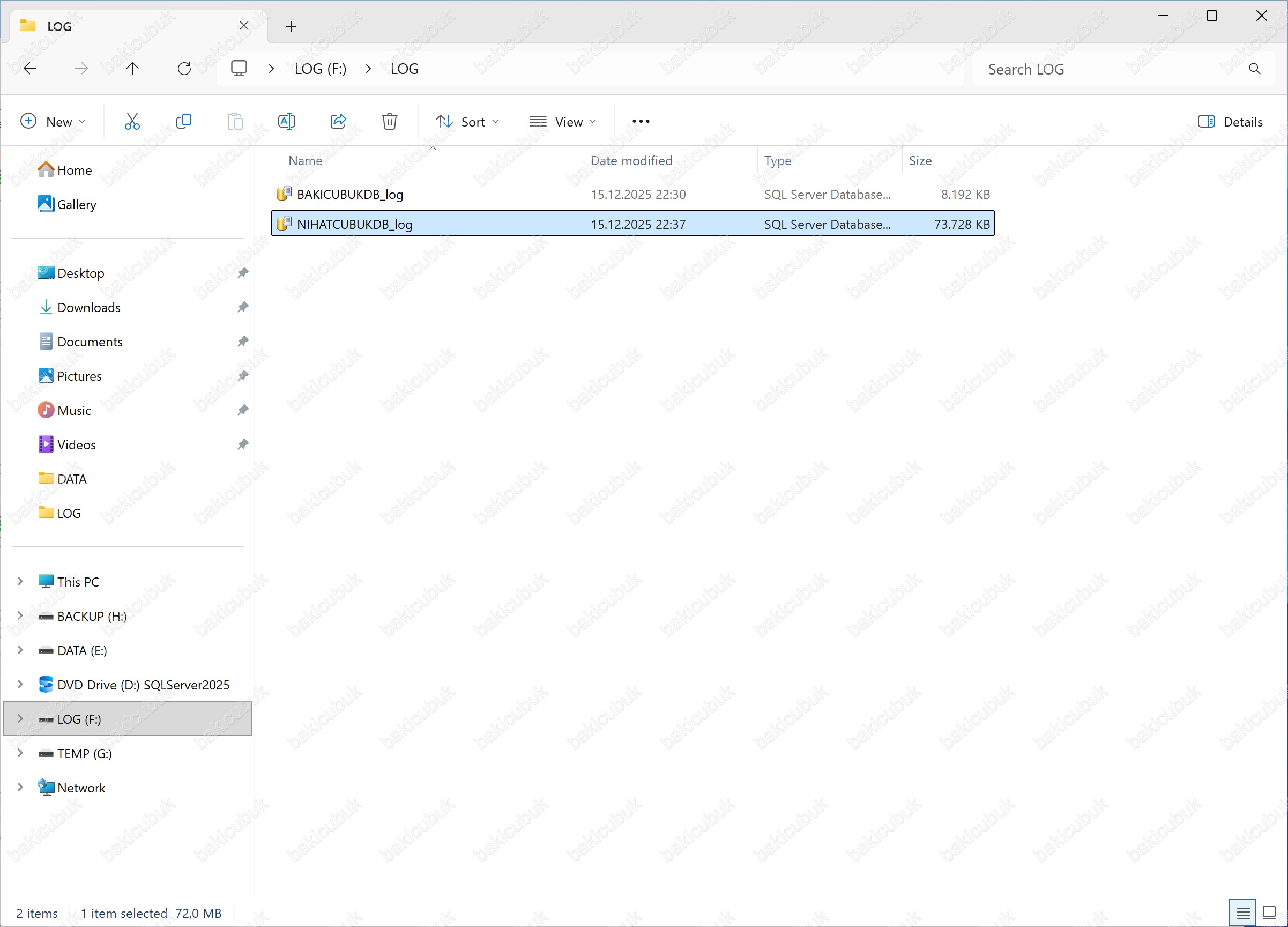Click the Cut scissors icon
This screenshot has height=927, width=1288.
[132, 122]
